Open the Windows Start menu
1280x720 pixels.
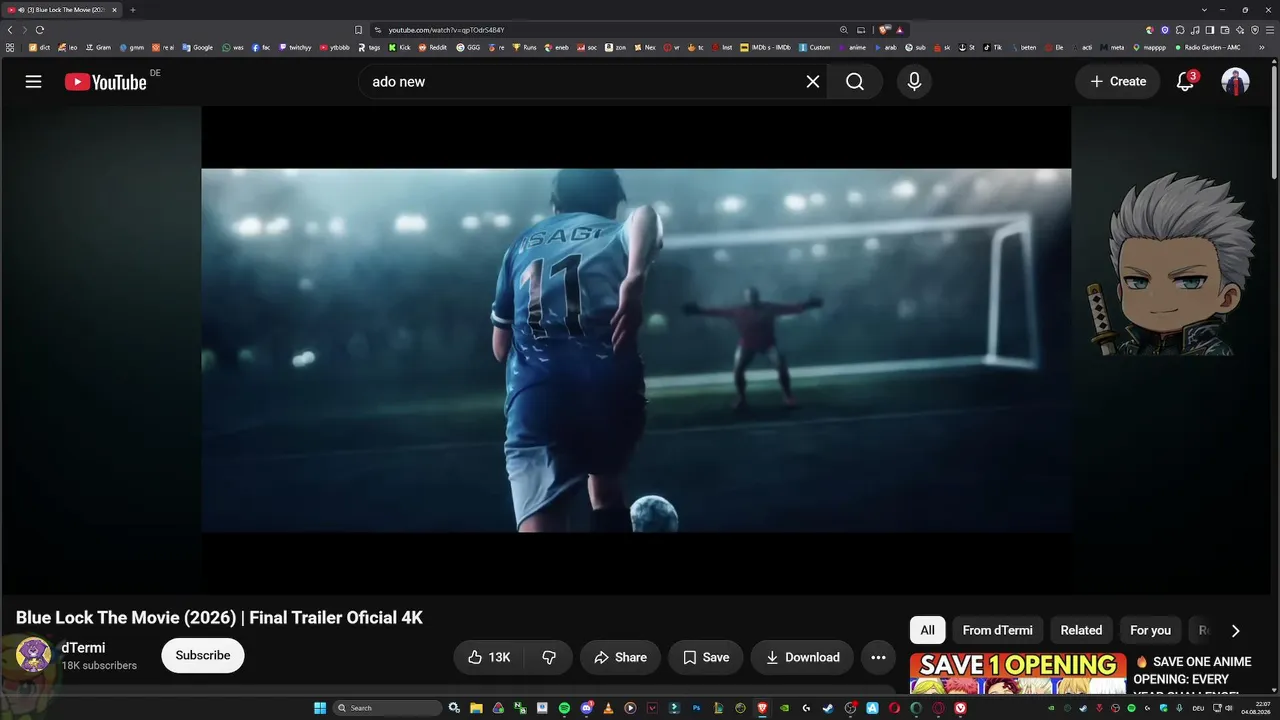pyautogui.click(x=320, y=708)
